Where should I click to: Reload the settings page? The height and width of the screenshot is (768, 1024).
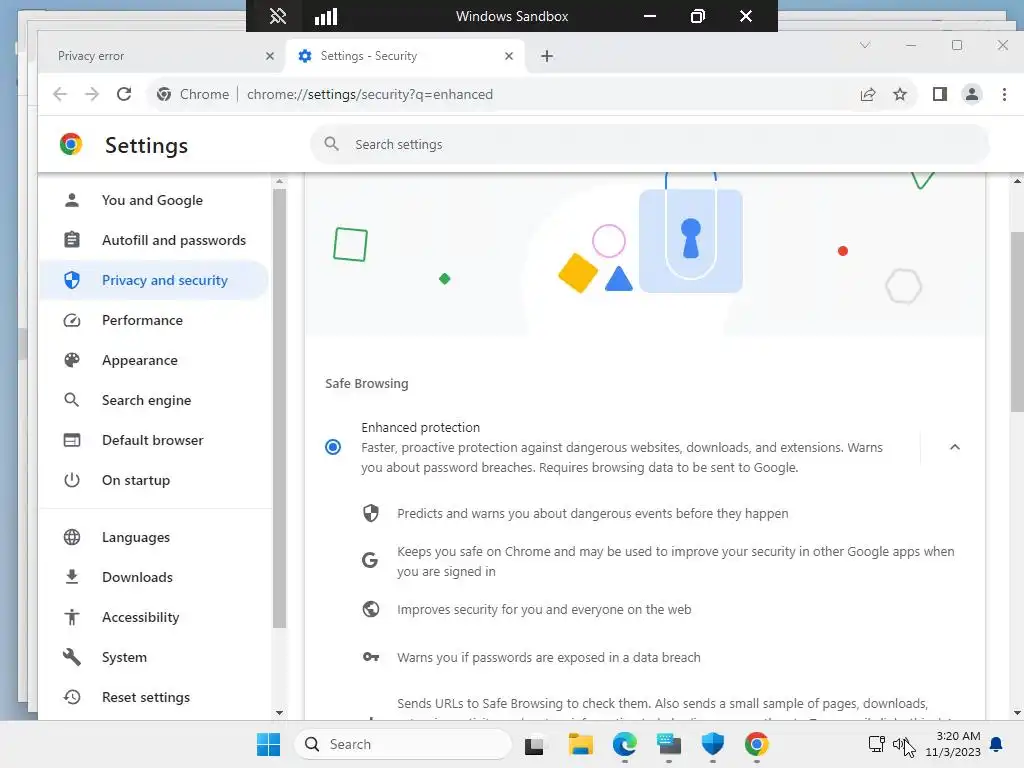[x=124, y=94]
